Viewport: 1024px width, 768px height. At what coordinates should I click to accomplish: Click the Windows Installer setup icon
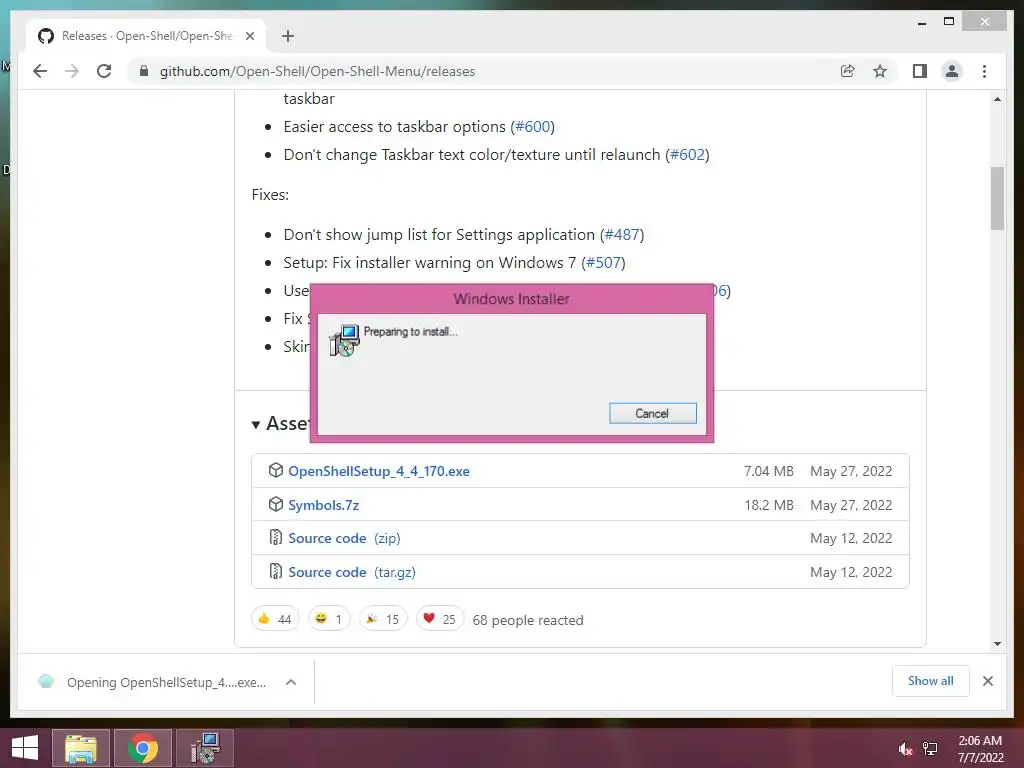pyautogui.click(x=344, y=340)
